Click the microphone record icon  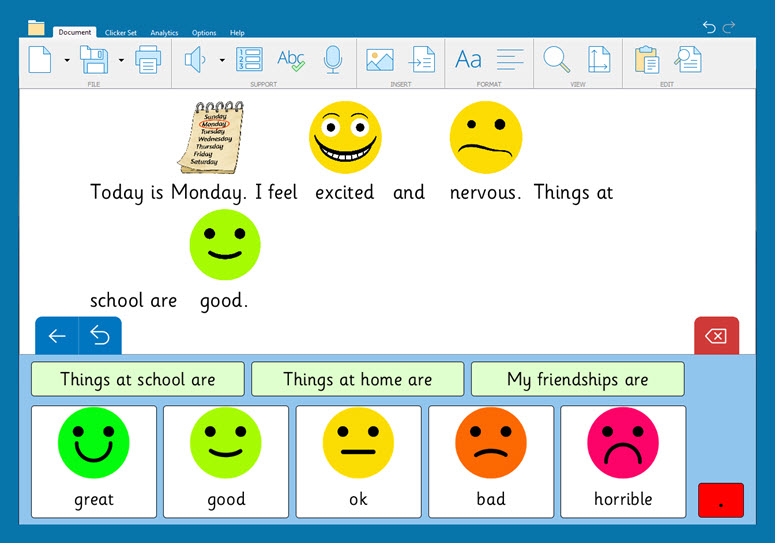(x=333, y=60)
